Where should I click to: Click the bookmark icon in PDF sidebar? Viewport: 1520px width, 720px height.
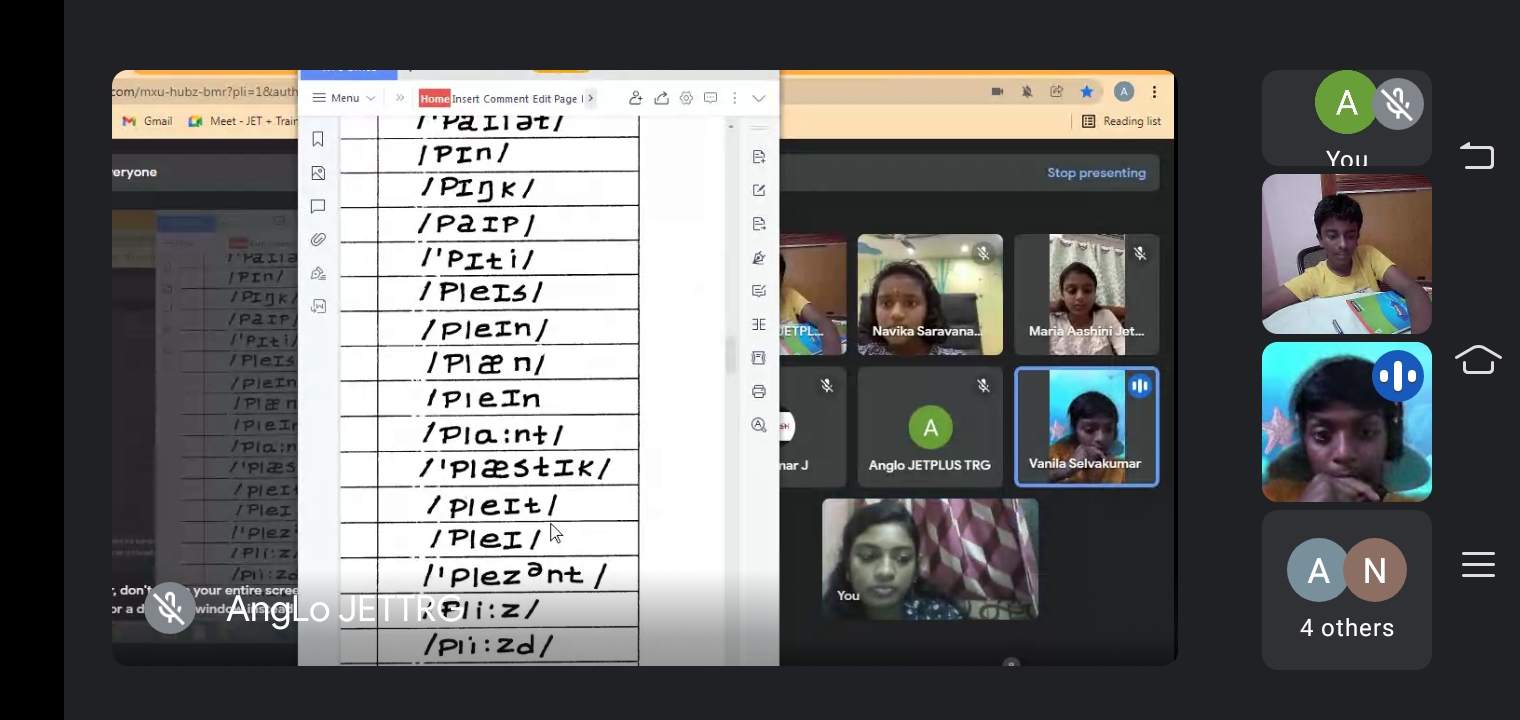point(318,139)
